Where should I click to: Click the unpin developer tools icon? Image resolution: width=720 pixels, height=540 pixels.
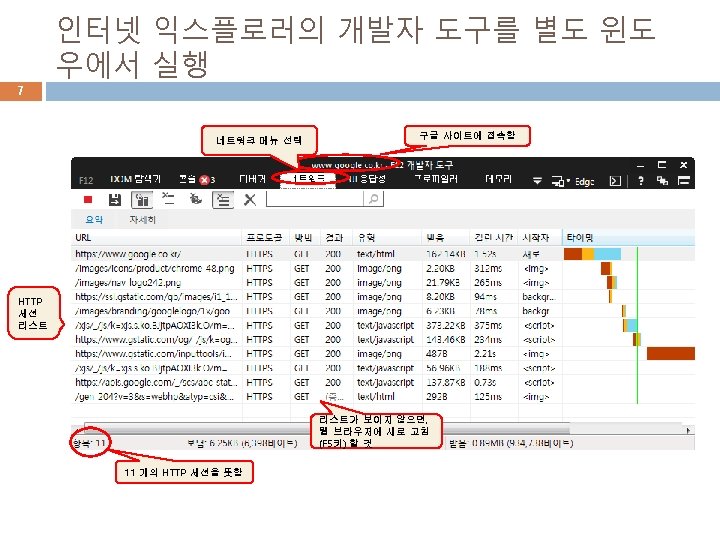[662, 181]
